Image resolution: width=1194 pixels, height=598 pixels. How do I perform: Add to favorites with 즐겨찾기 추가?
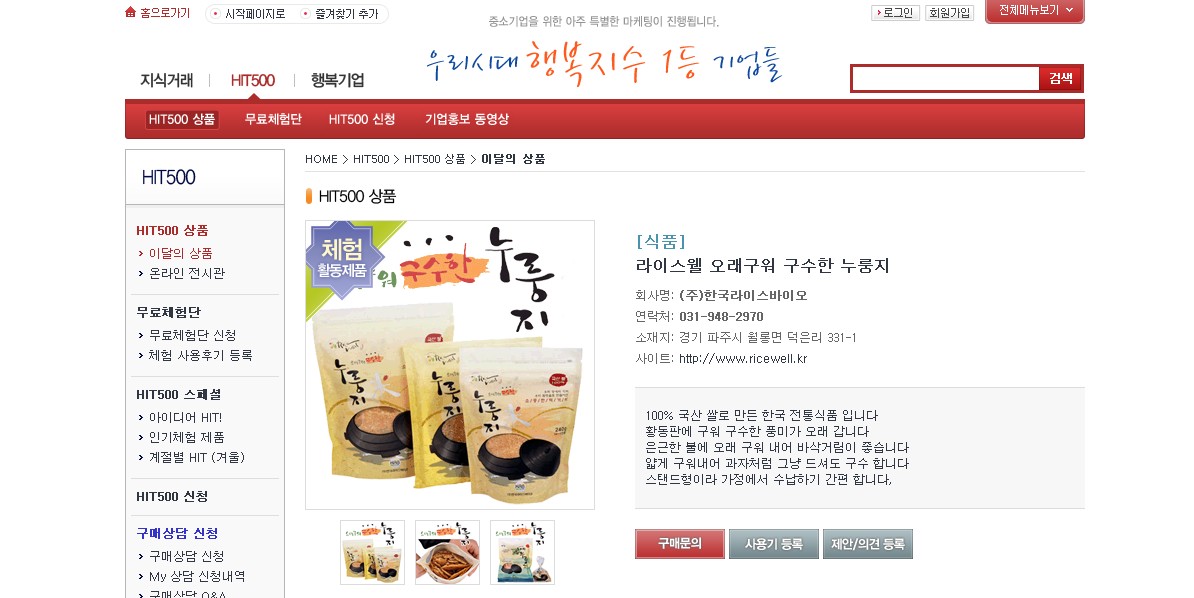(x=340, y=14)
